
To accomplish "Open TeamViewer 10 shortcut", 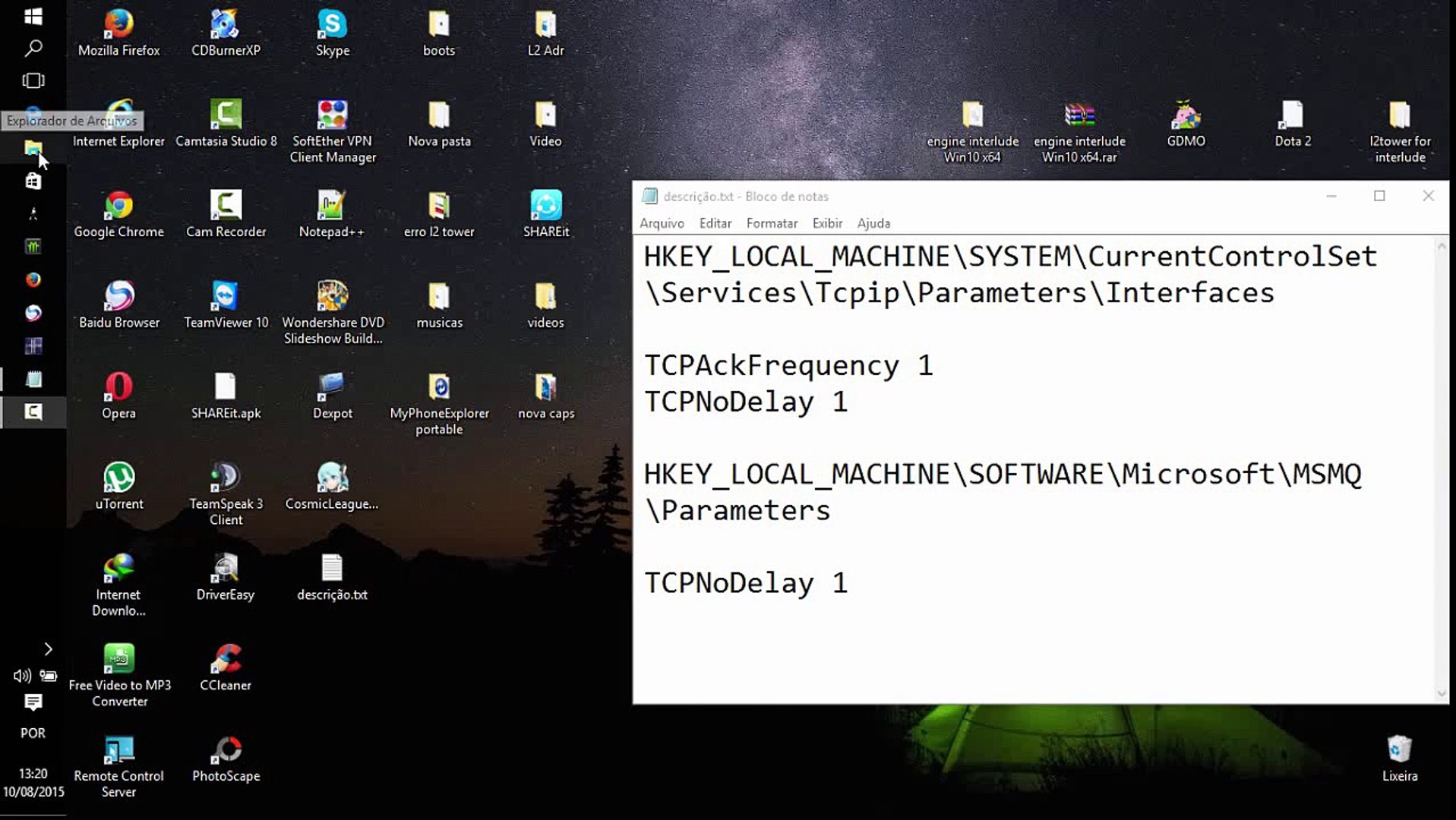I will (226, 305).
